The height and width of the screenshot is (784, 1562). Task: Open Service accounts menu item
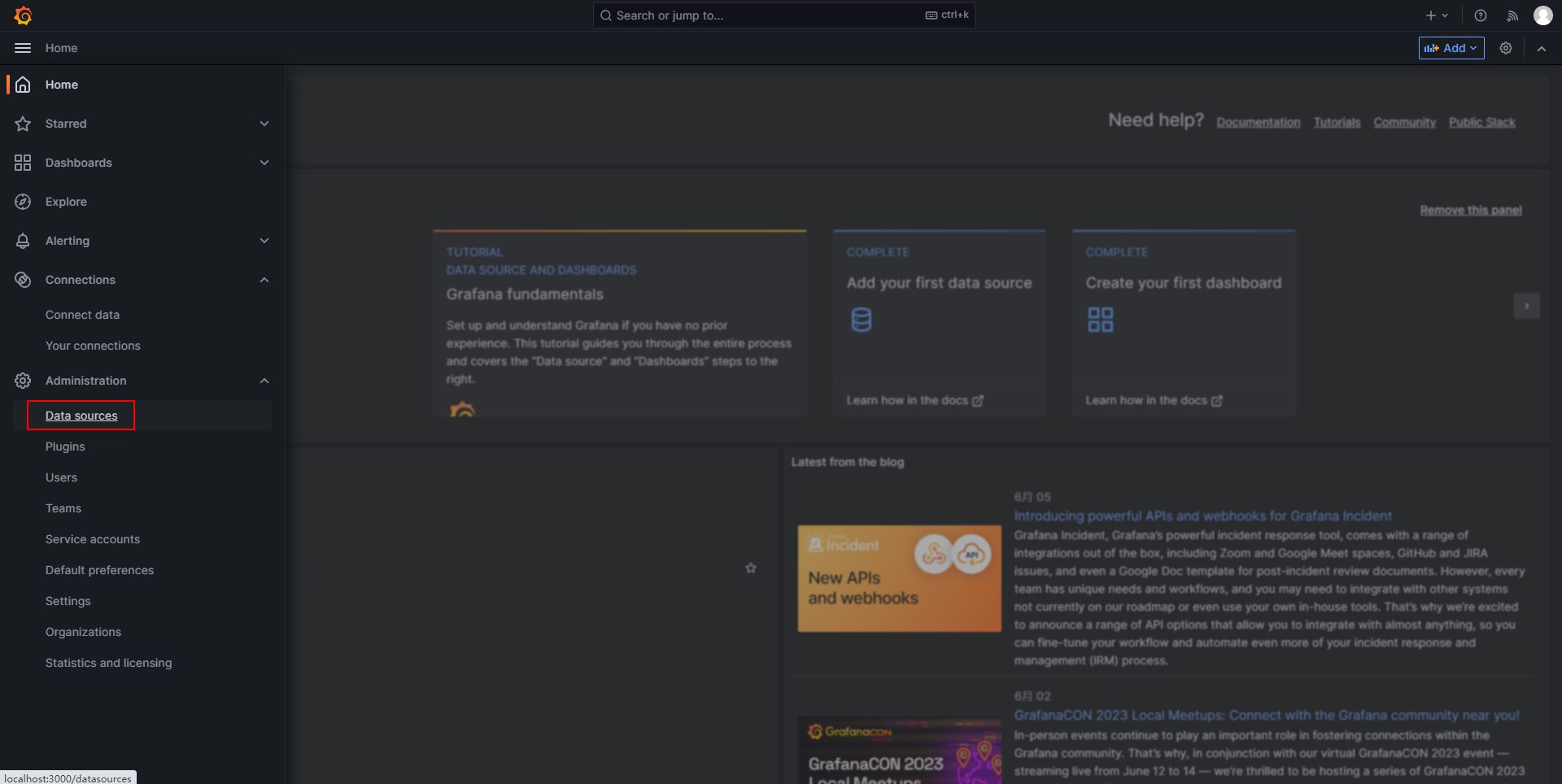tap(93, 539)
